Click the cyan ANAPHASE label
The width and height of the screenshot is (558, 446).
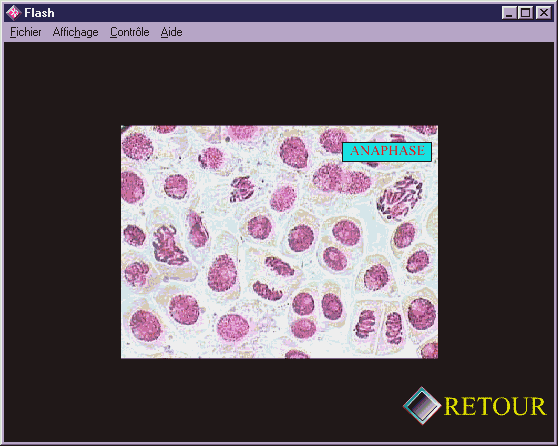coord(387,152)
